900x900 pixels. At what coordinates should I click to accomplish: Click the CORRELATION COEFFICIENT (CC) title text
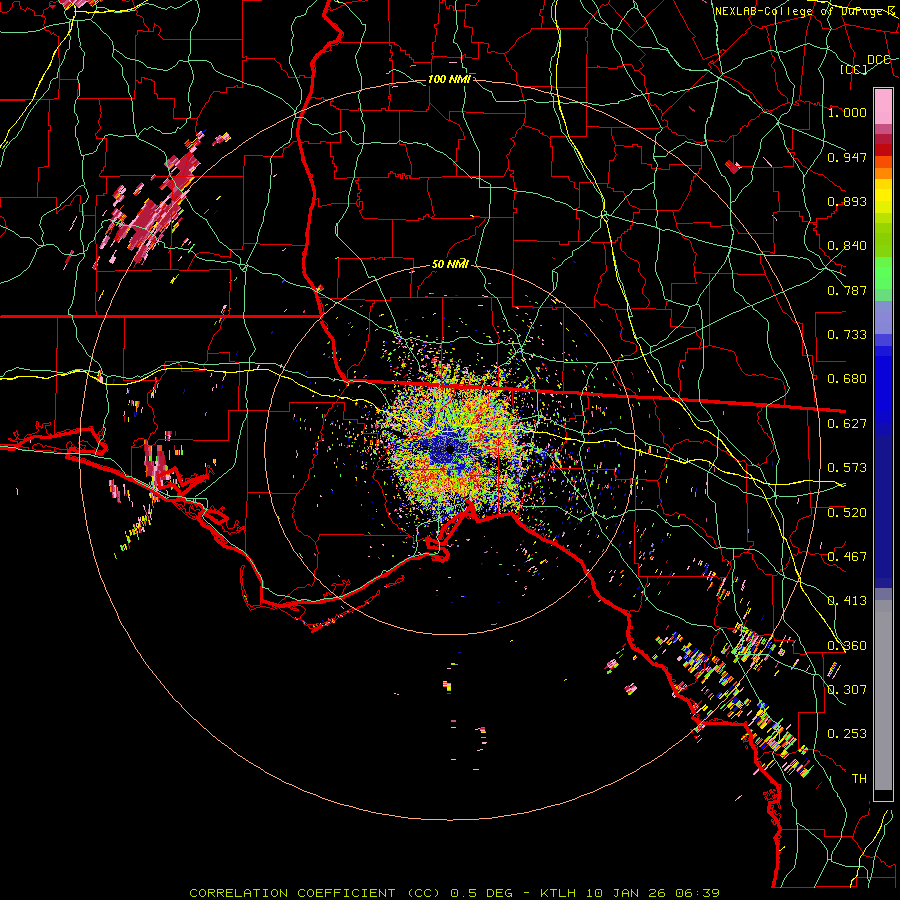(x=315, y=893)
